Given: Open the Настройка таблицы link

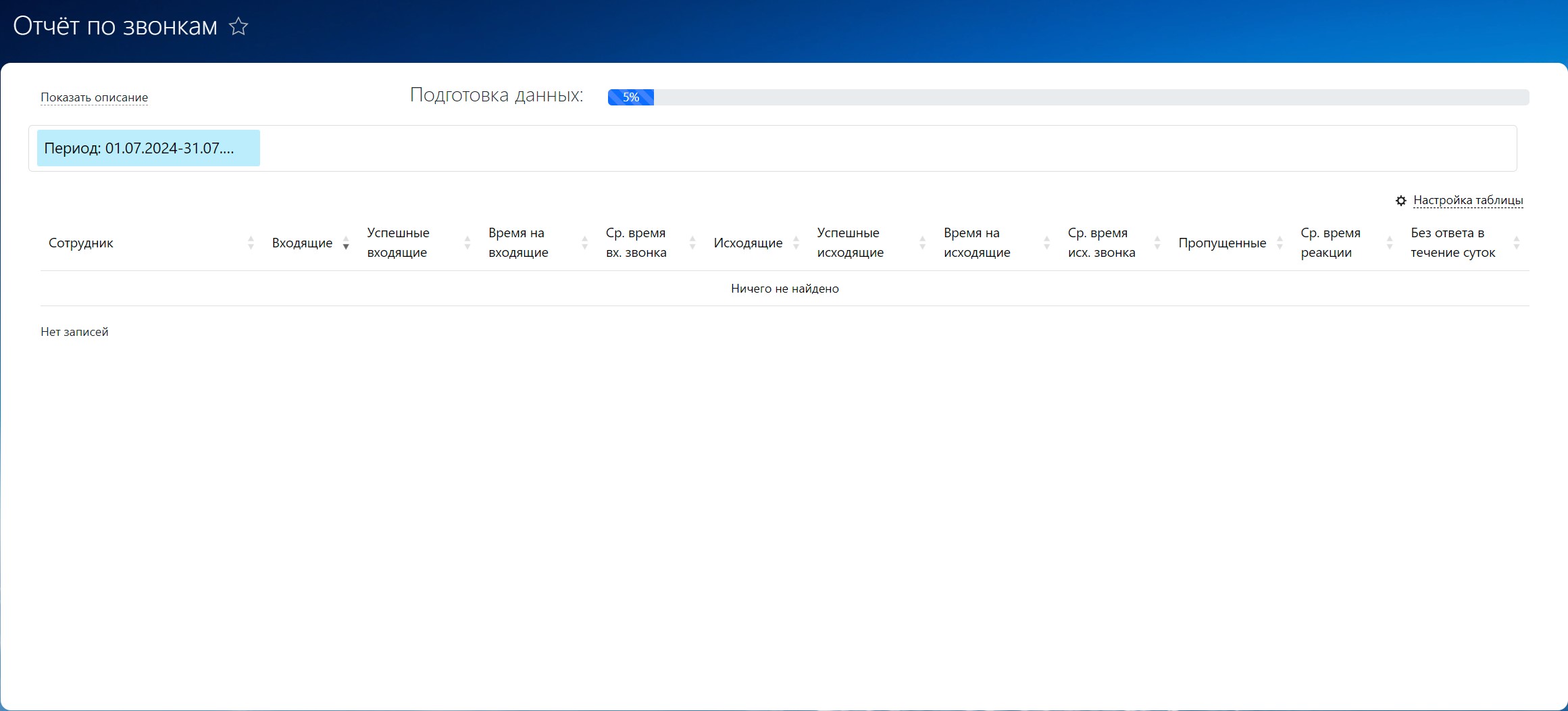Looking at the screenshot, I should click(x=1467, y=201).
